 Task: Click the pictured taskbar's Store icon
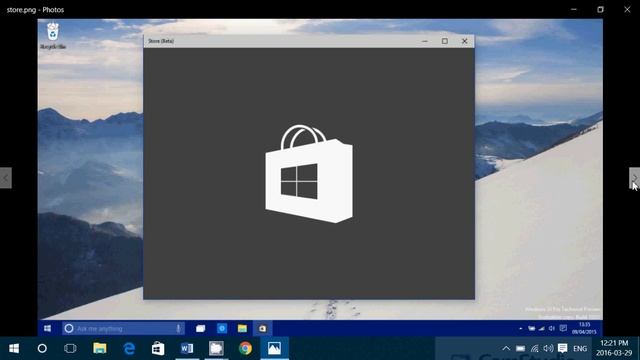(x=262, y=328)
